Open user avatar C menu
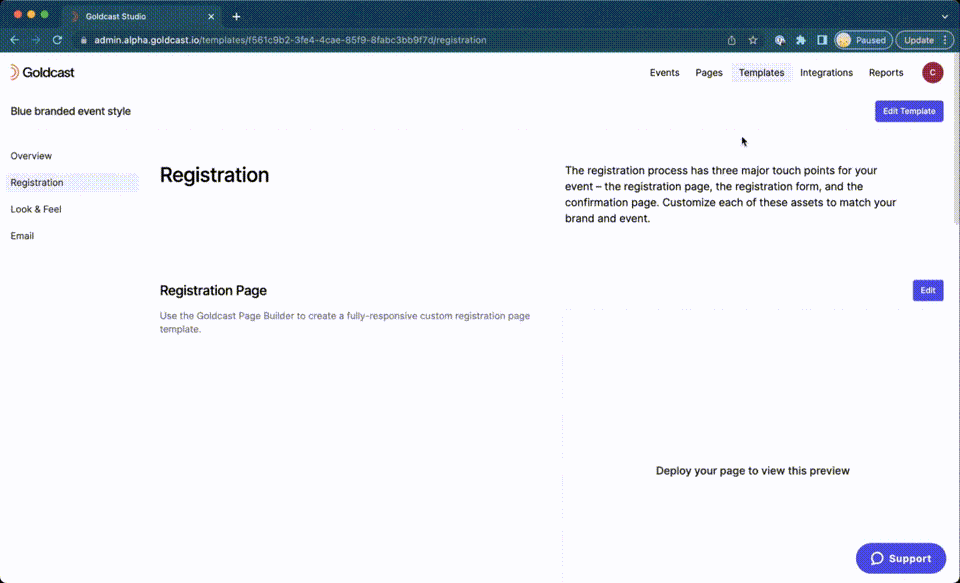960x583 pixels. point(932,72)
